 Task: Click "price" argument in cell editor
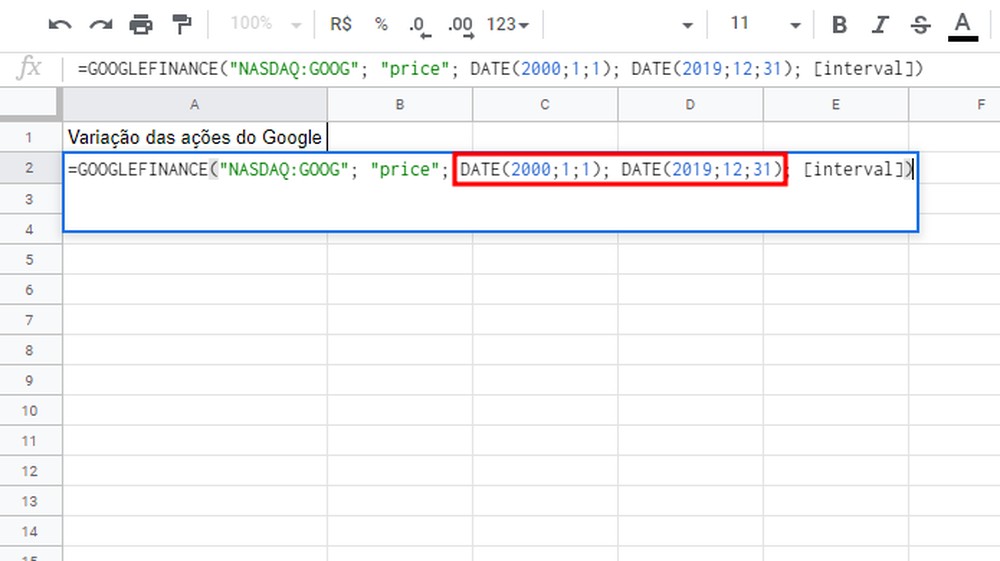coord(405,170)
